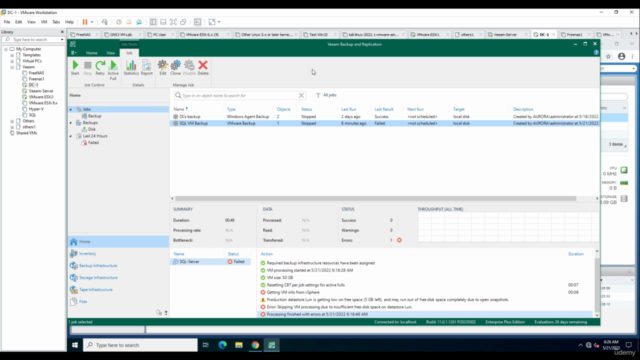Click the VMware suspend/pause icon

(85, 22)
